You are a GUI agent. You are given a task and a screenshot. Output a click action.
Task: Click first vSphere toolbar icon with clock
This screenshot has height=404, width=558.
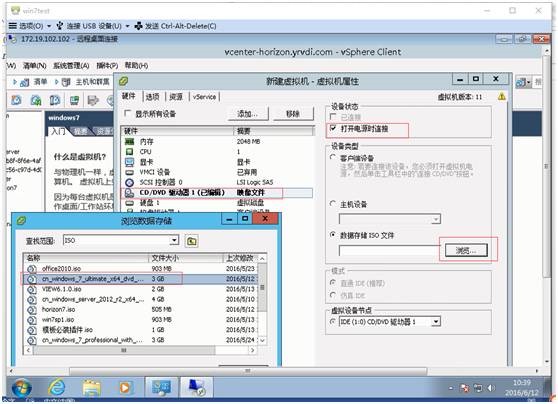click(16, 100)
